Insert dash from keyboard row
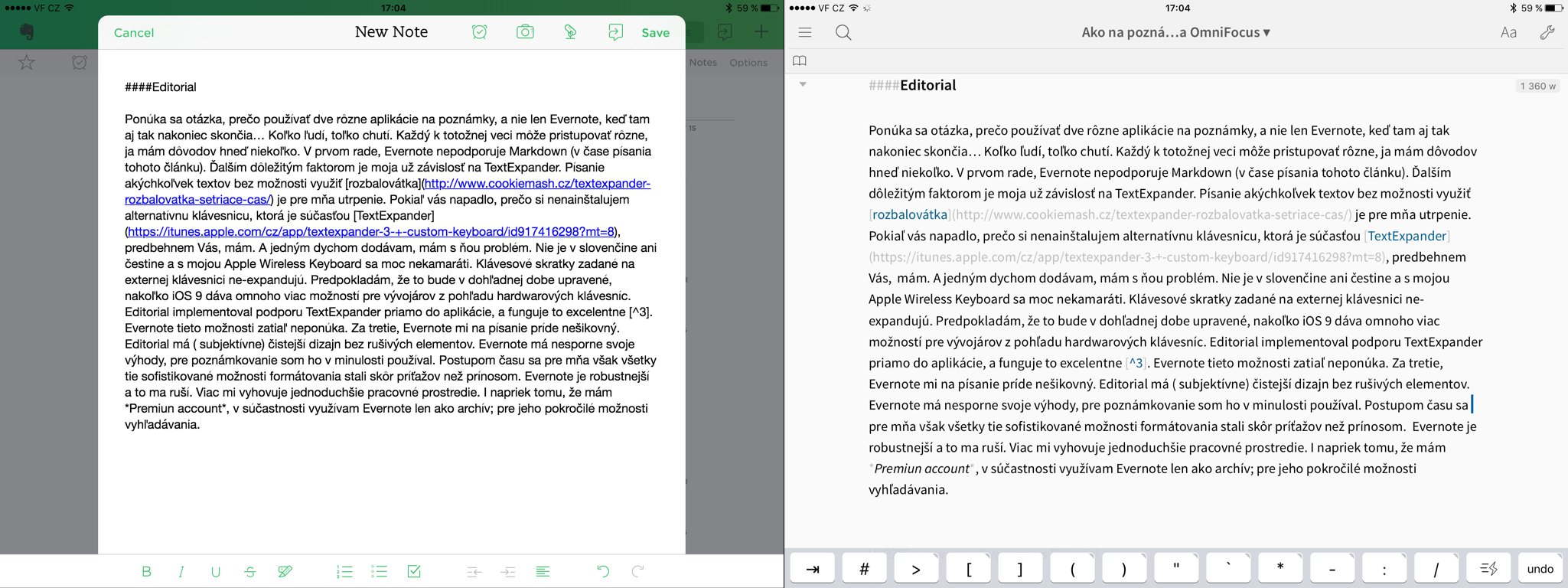The height and width of the screenshot is (588, 1568). 1332,569
